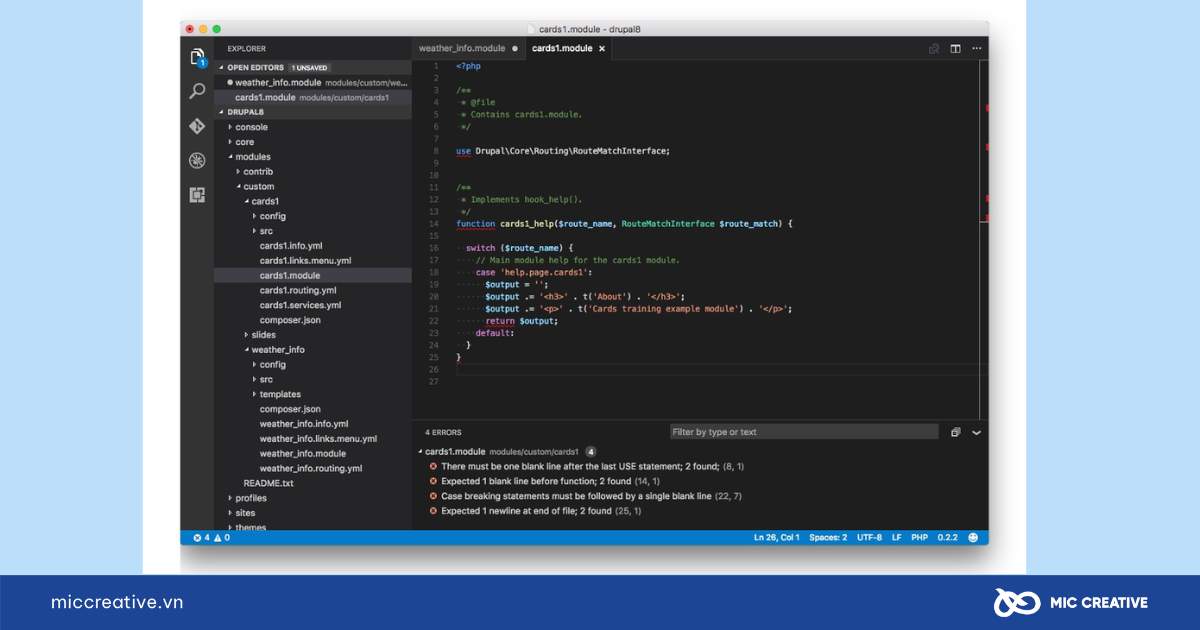Click the '0.2.2' version status item
Viewport: 1200px width, 630px height.
click(x=947, y=537)
